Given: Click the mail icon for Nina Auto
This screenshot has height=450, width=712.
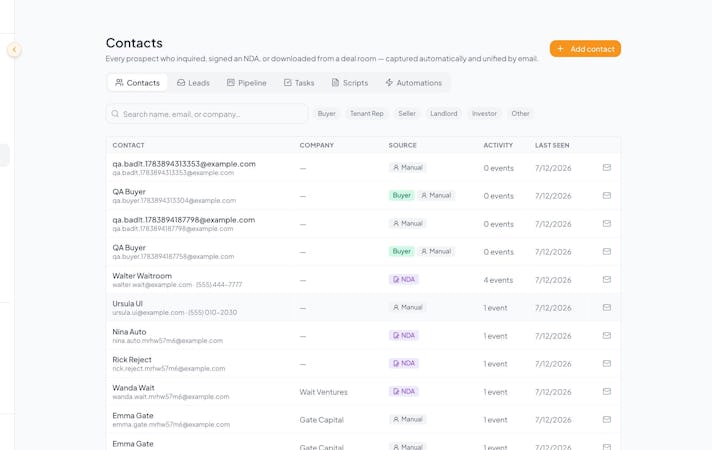Looking at the screenshot, I should [607, 336].
